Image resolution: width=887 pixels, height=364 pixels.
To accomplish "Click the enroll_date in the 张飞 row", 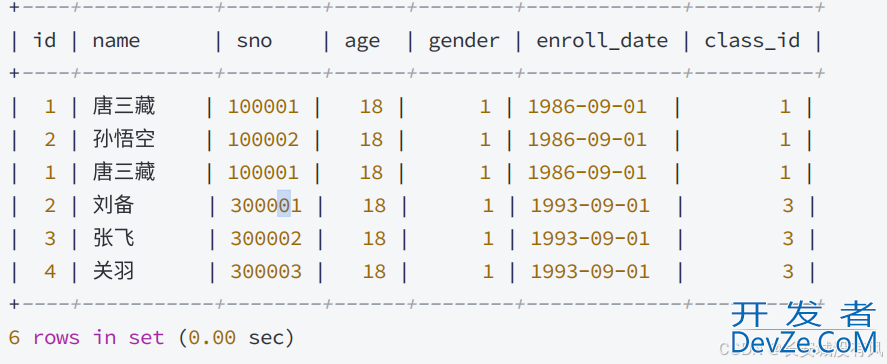I will click(x=590, y=238).
